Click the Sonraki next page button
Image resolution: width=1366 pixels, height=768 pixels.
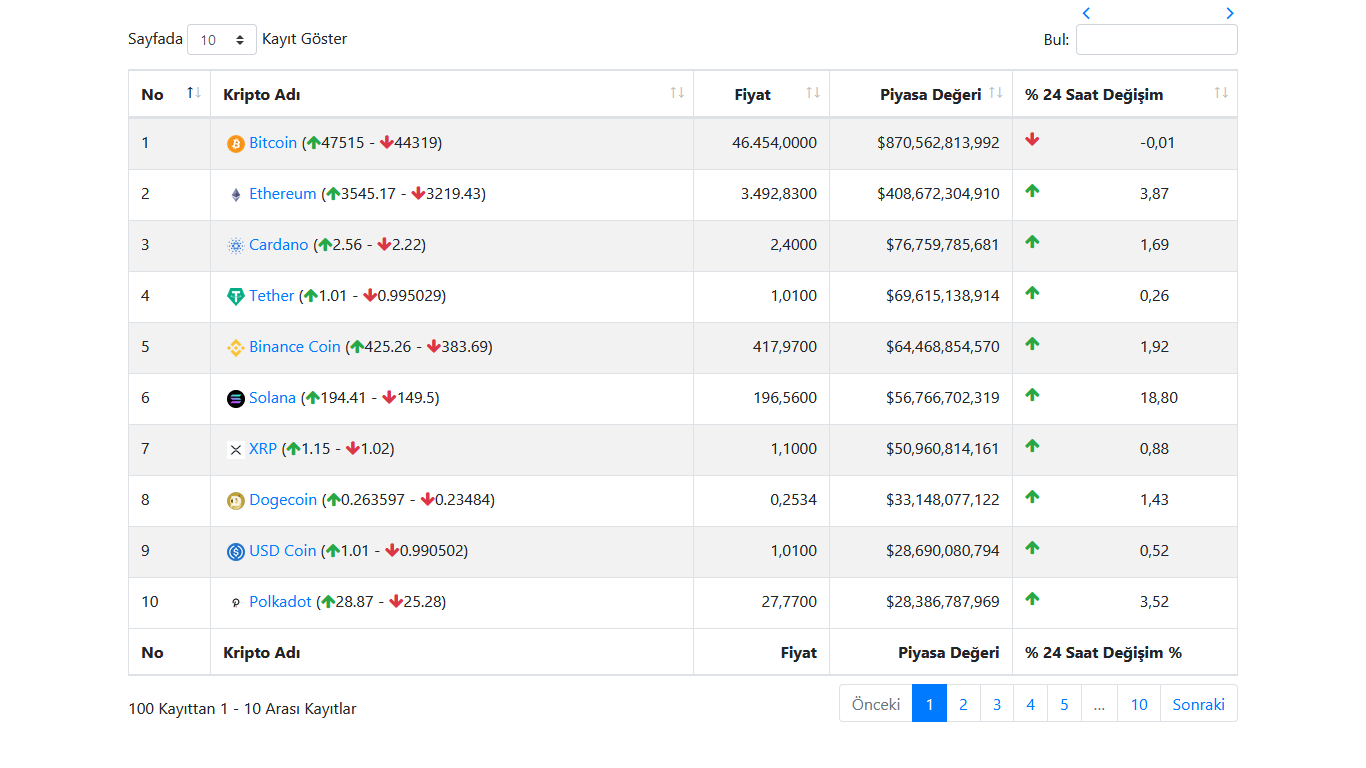coord(1199,704)
